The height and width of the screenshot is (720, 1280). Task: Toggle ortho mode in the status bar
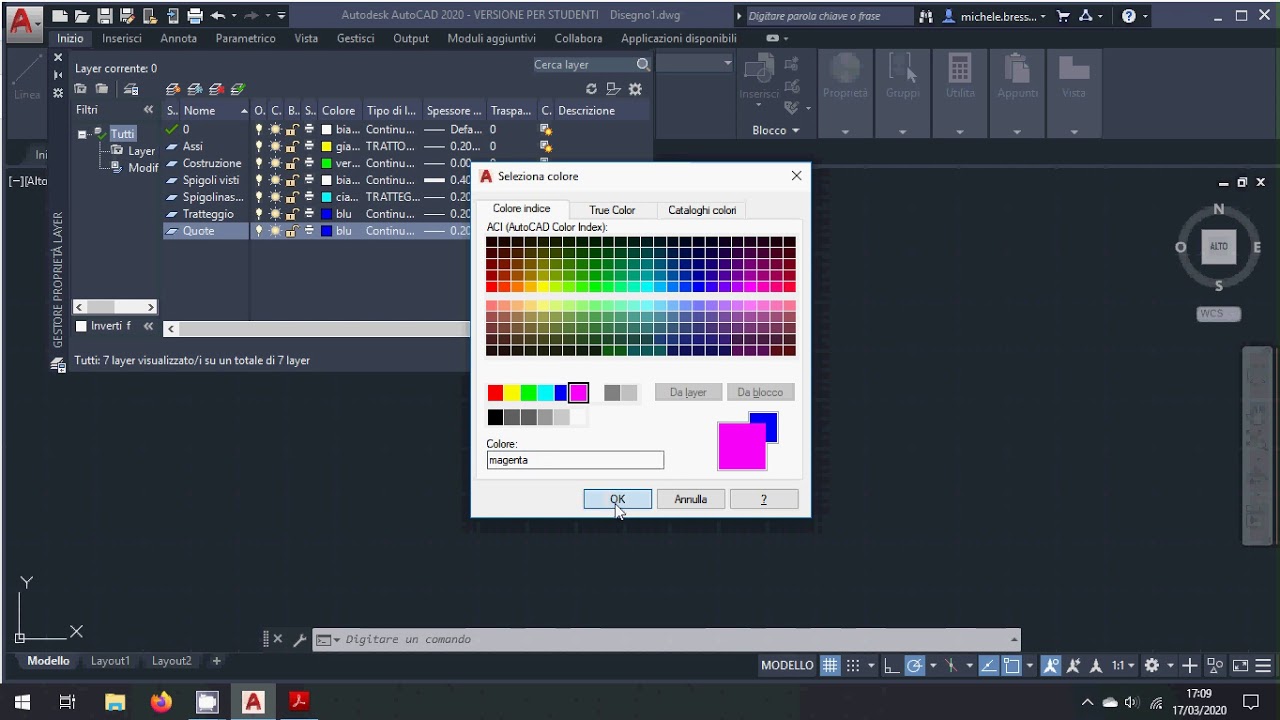click(x=891, y=665)
